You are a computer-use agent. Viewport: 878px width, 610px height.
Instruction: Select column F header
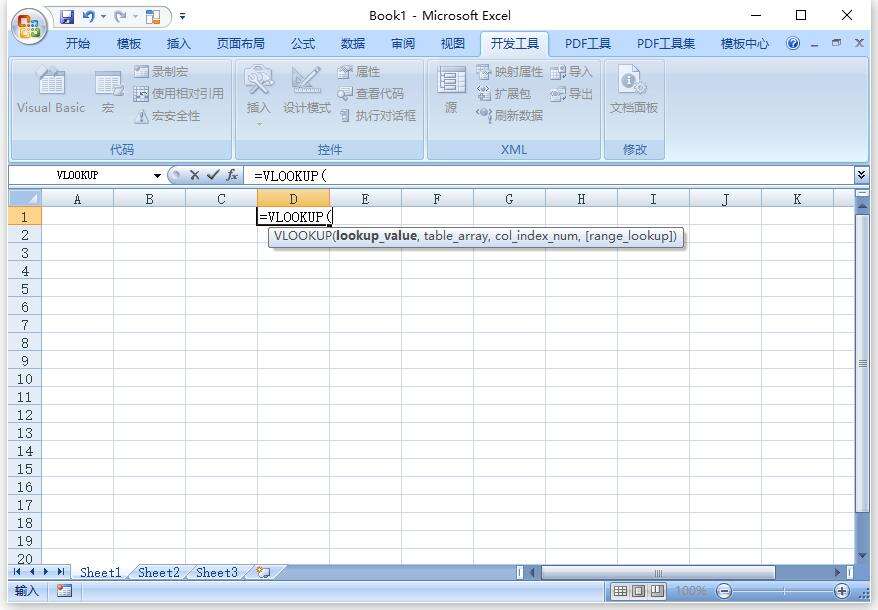(437, 199)
